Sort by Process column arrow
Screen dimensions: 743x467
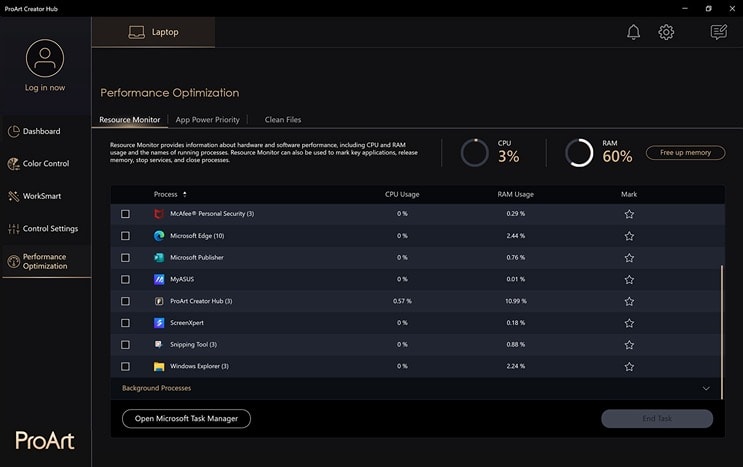[x=185, y=194]
